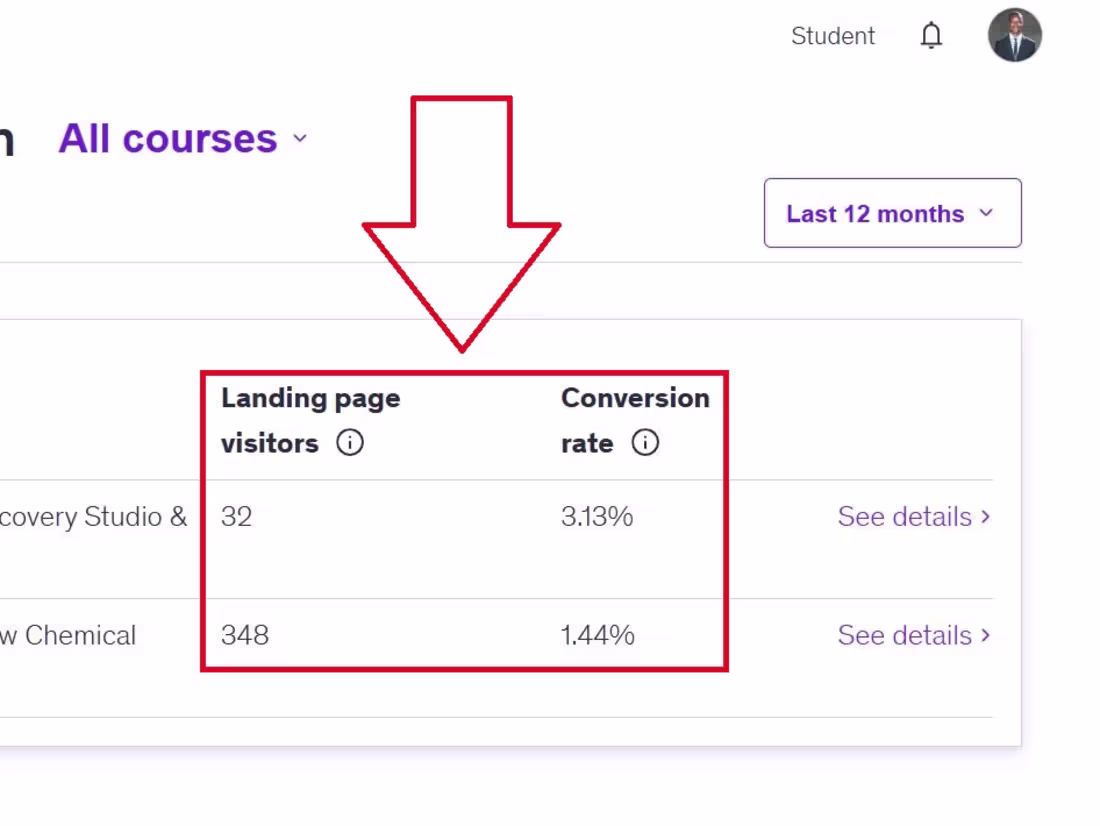Open the Conversion rate info tooltip
The height and width of the screenshot is (826, 1100).
coord(646,443)
